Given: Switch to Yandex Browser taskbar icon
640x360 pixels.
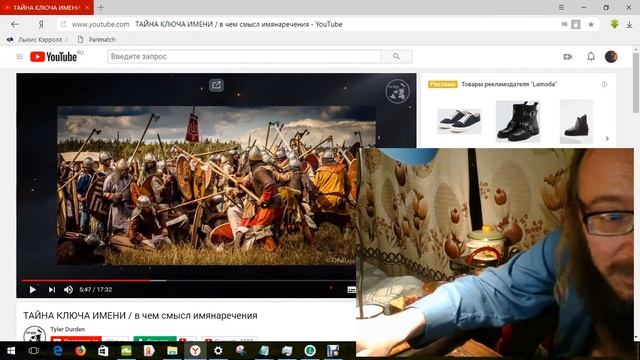Looking at the screenshot, I should pos(195,351).
